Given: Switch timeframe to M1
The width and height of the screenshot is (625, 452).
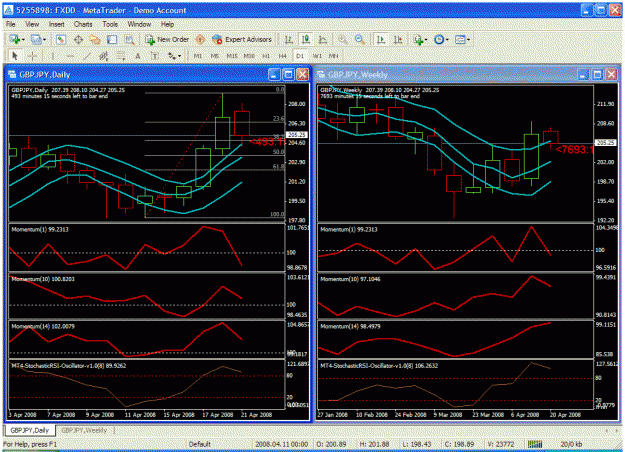Looking at the screenshot, I should coord(198,56).
